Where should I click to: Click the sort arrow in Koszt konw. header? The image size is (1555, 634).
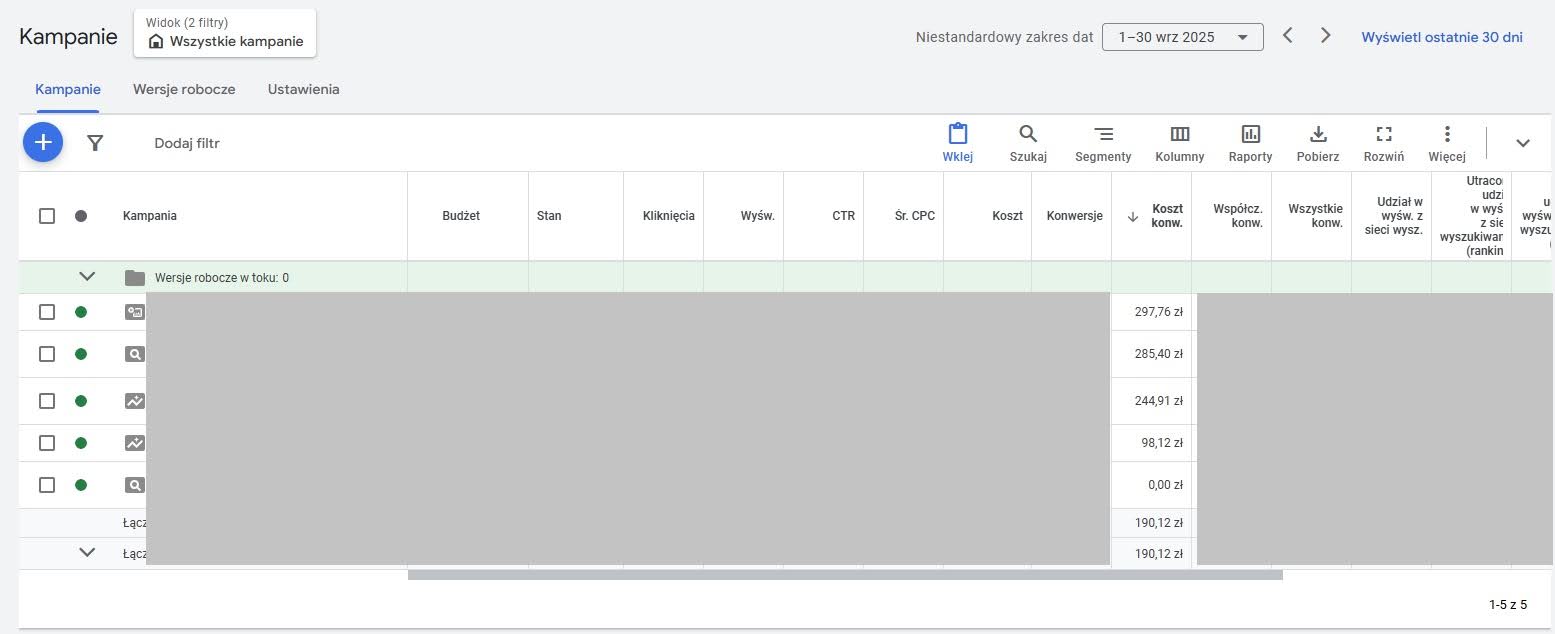coord(1133,216)
